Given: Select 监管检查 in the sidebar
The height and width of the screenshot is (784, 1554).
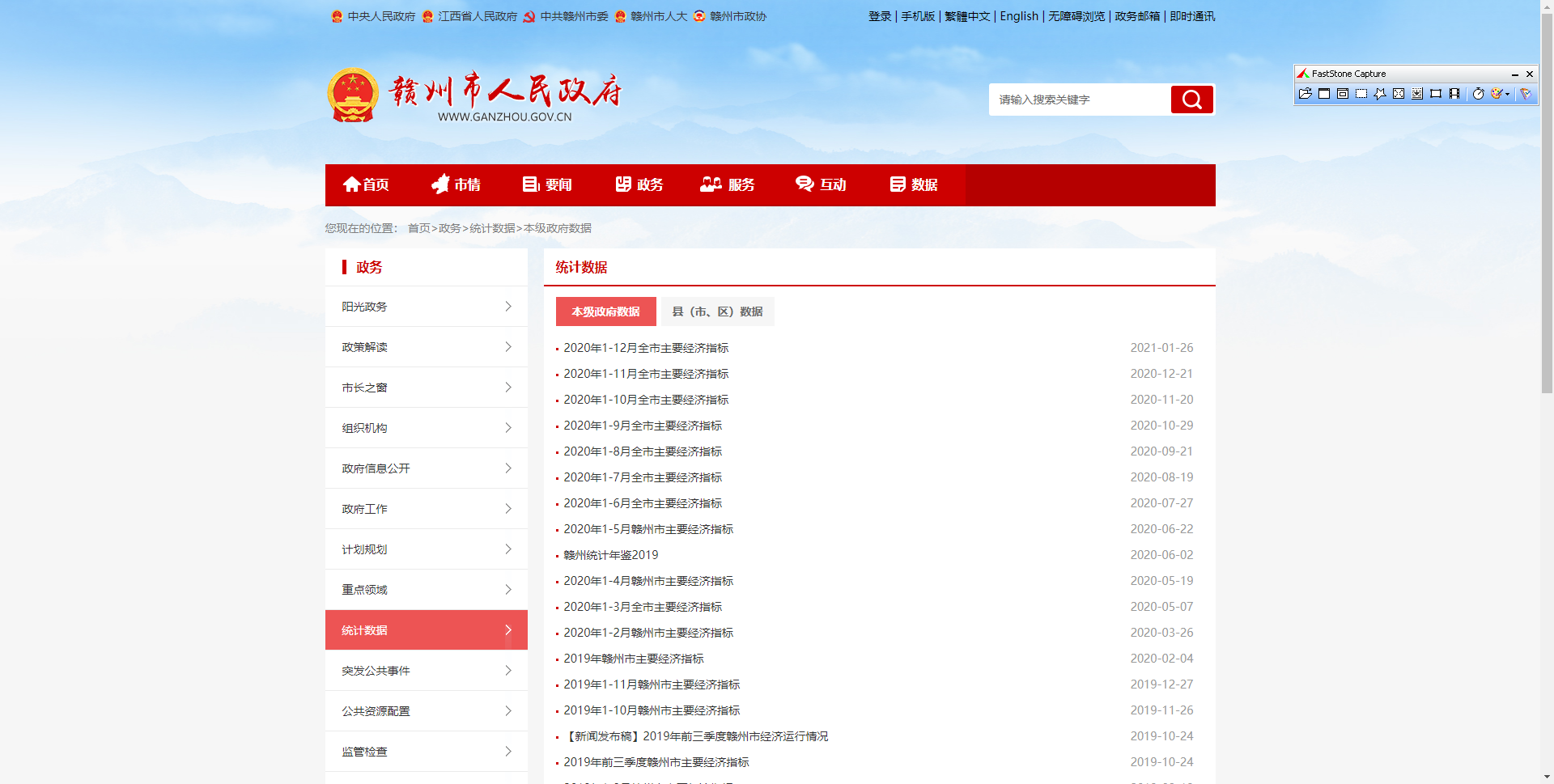Looking at the screenshot, I should click(x=427, y=752).
